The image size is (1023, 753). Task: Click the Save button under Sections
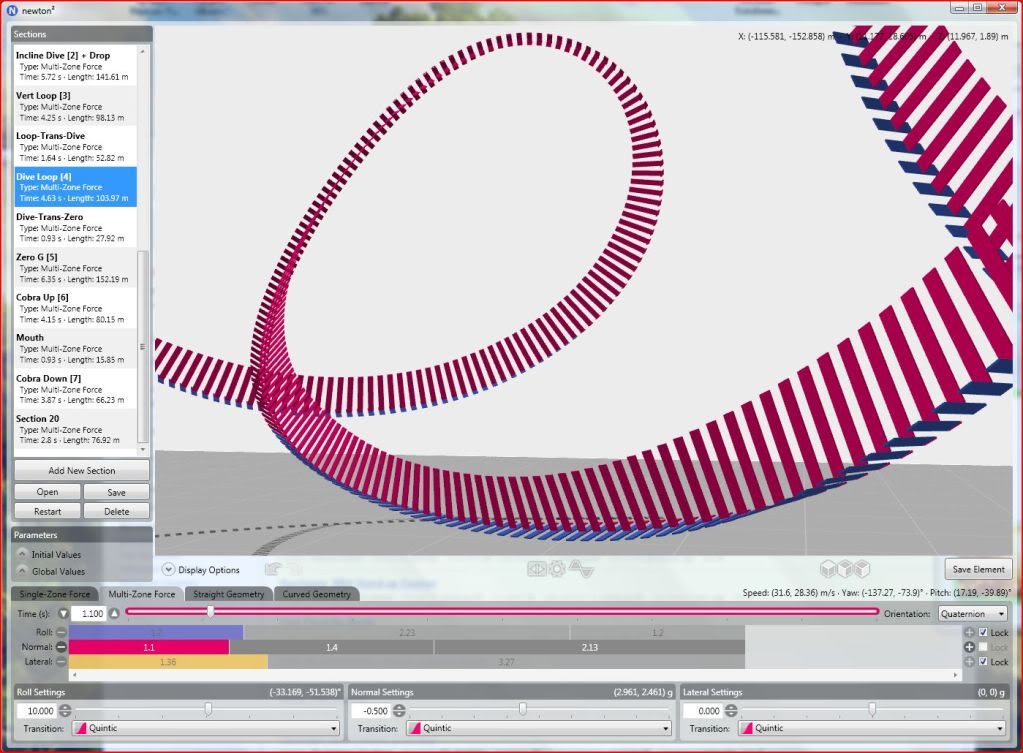click(116, 492)
